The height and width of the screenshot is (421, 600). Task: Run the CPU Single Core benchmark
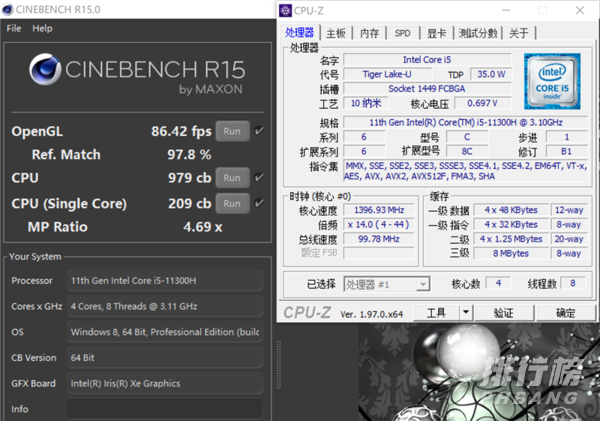tap(232, 203)
